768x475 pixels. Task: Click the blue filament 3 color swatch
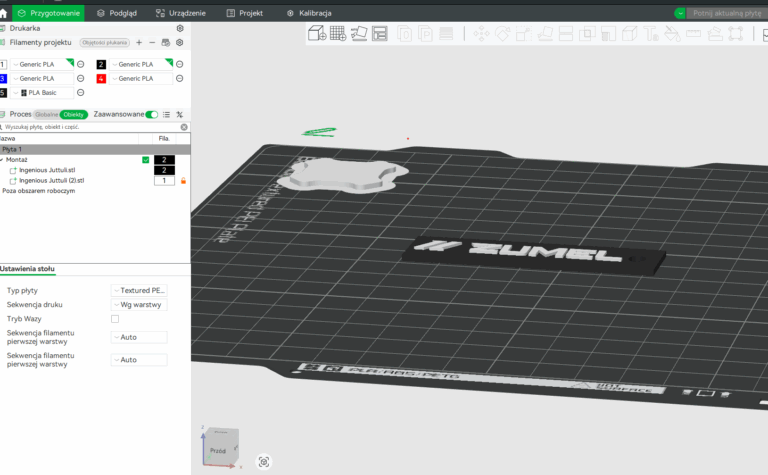point(3,78)
